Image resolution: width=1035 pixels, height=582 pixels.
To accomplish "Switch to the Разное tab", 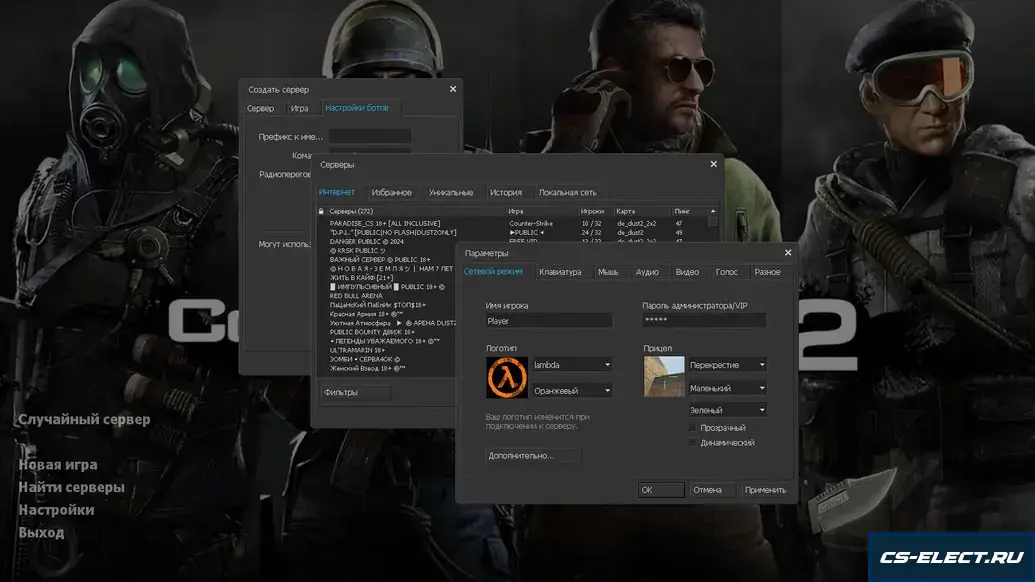I will tap(767, 272).
